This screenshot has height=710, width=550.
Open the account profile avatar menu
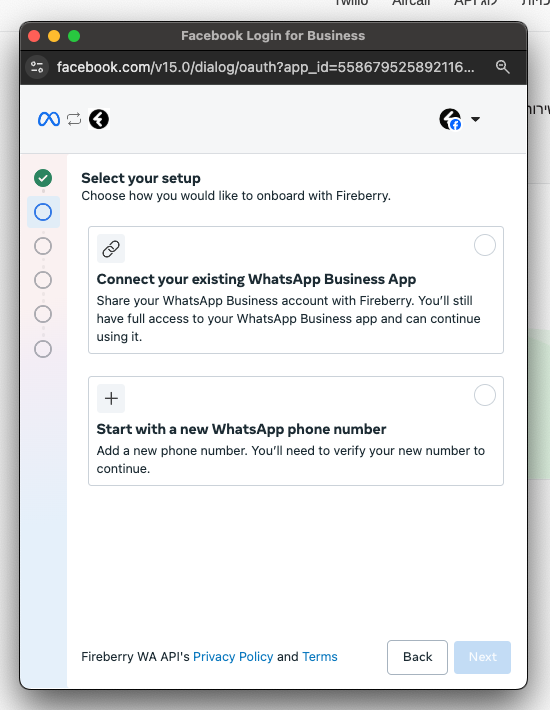click(450, 120)
